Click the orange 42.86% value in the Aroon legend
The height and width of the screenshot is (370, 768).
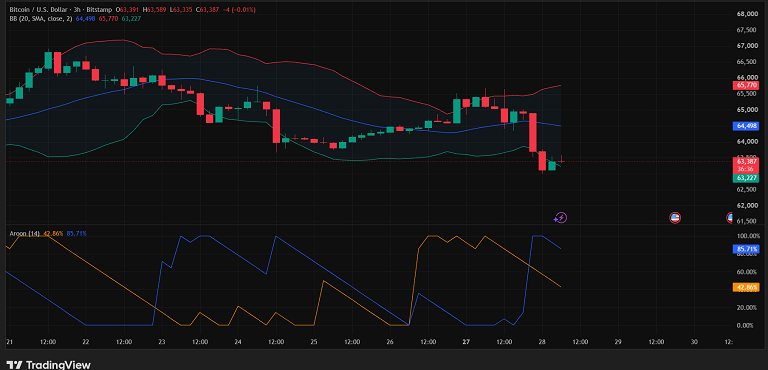pyautogui.click(x=53, y=233)
